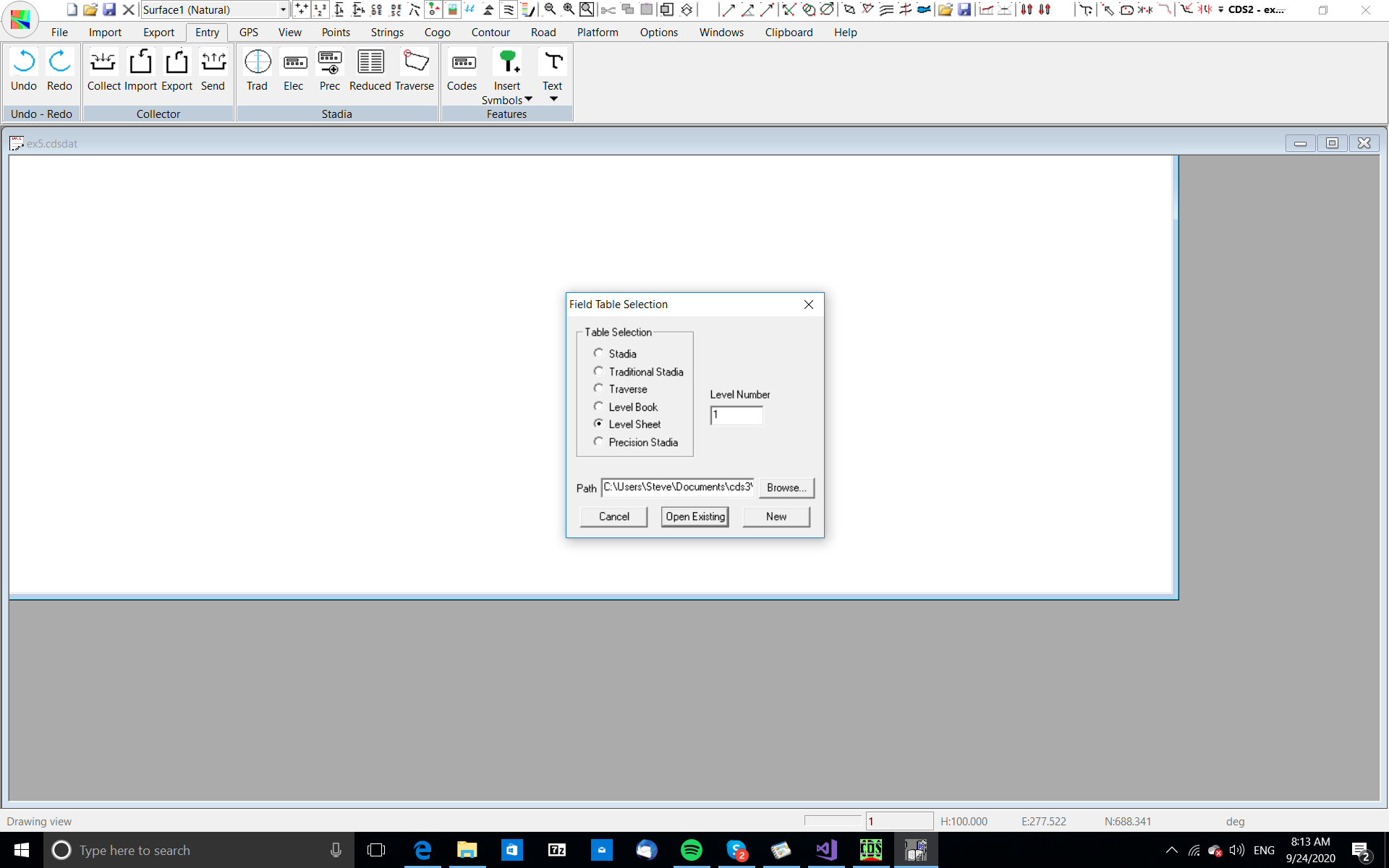Select the Precision Stadia radio option
This screenshot has height=868, width=1389.
(598, 442)
